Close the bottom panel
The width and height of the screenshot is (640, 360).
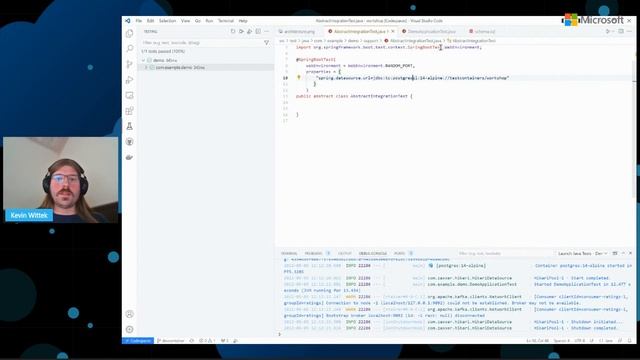pyautogui.click(x=630, y=253)
